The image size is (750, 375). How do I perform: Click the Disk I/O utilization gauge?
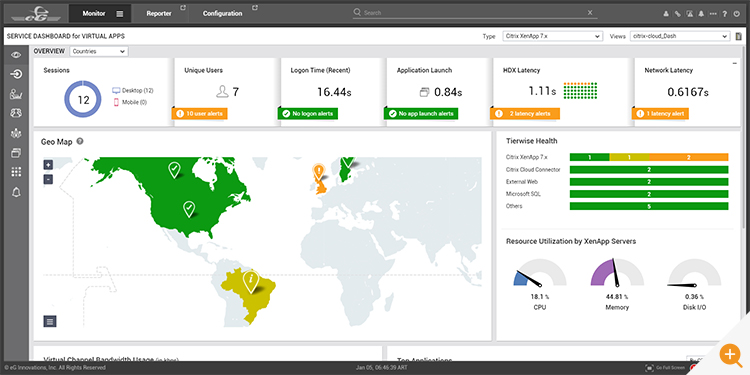[x=695, y=274]
